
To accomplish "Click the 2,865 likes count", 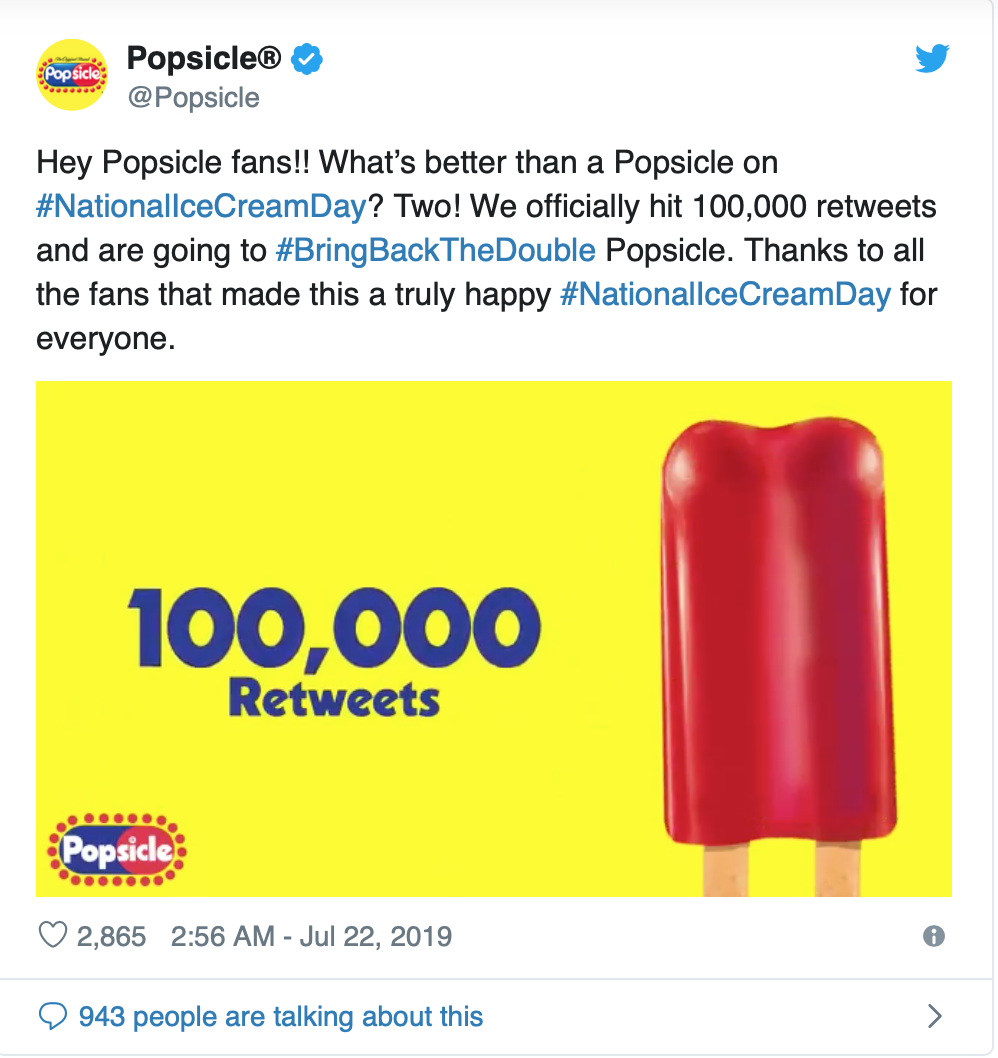I will click(111, 937).
